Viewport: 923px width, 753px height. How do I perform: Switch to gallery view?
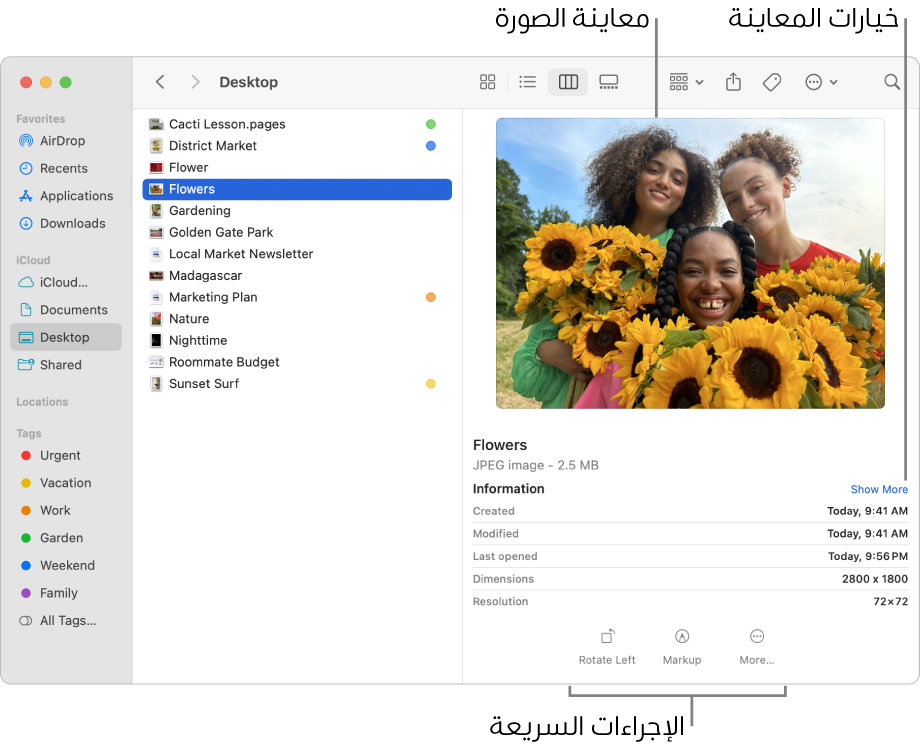coord(609,82)
